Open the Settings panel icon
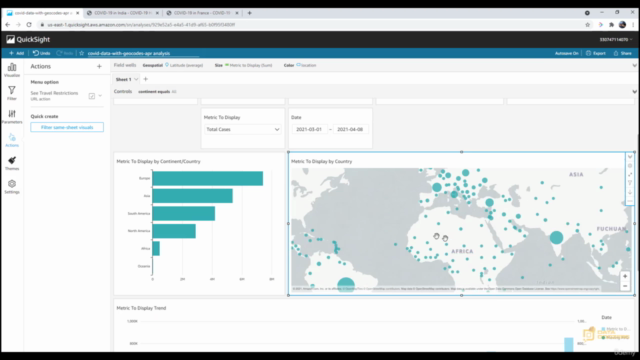Screen dimensions: 640x360 coord(12,187)
